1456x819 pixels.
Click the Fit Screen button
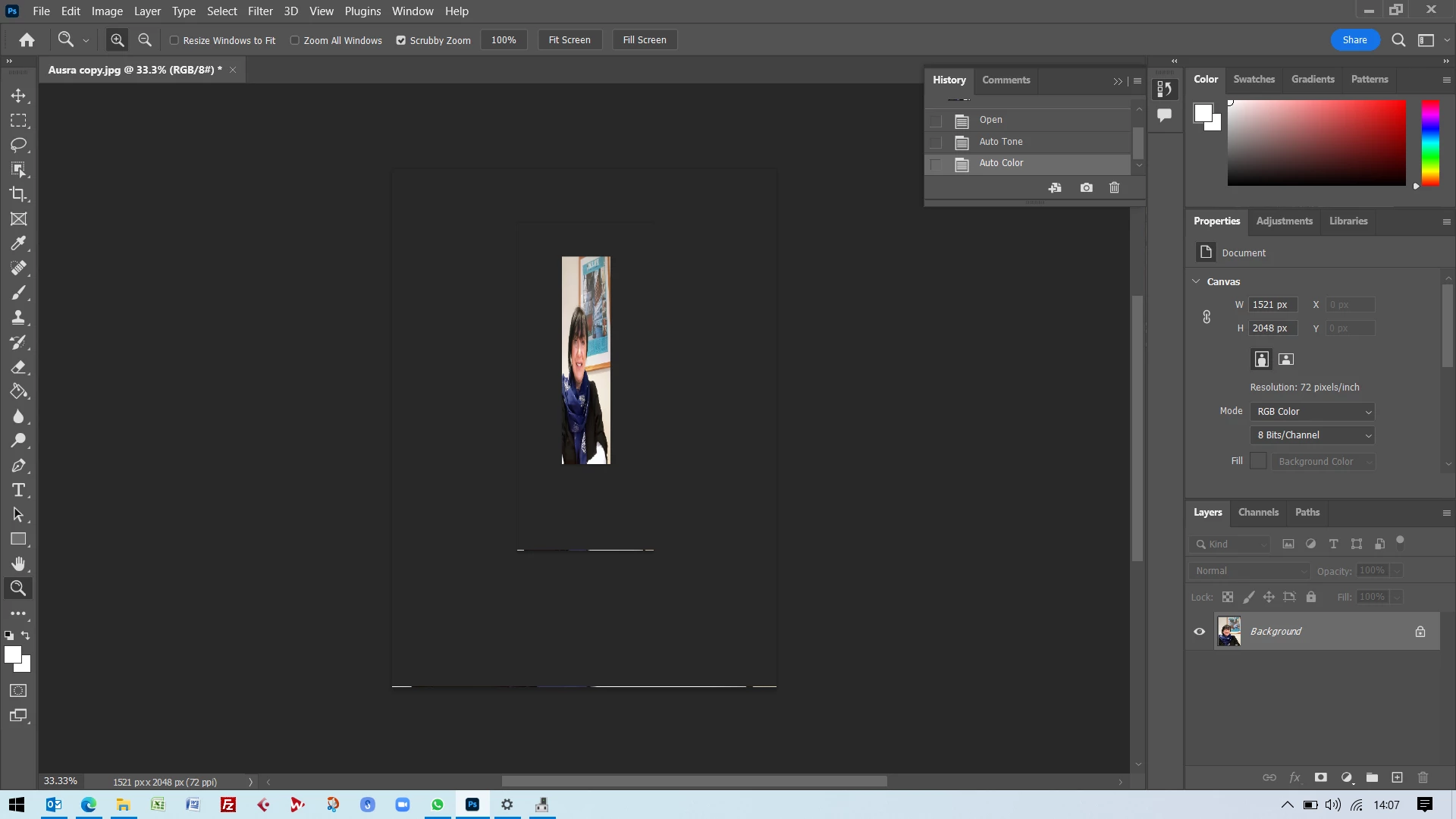(x=569, y=40)
